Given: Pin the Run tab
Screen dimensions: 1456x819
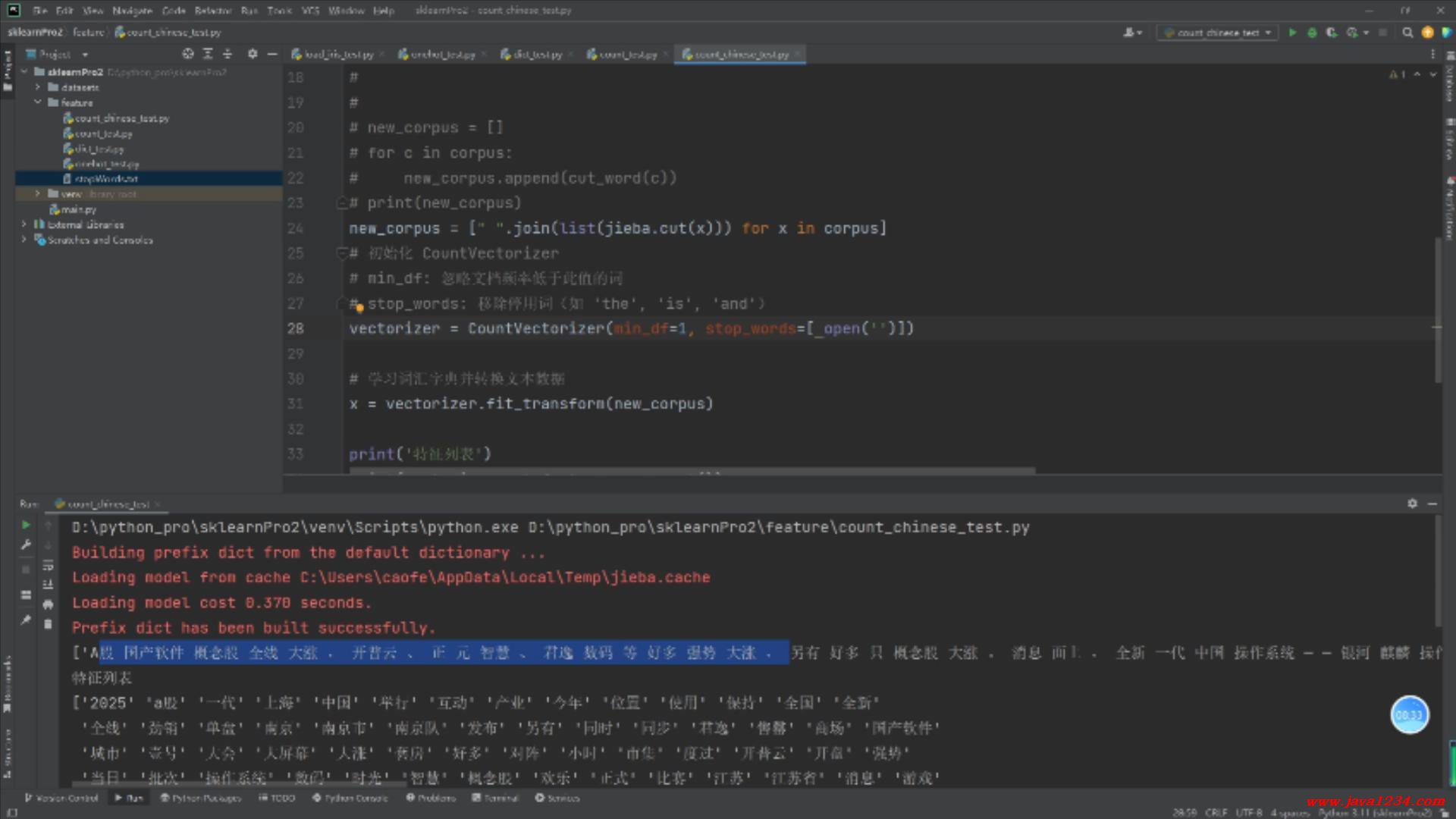Looking at the screenshot, I should pos(26,620).
